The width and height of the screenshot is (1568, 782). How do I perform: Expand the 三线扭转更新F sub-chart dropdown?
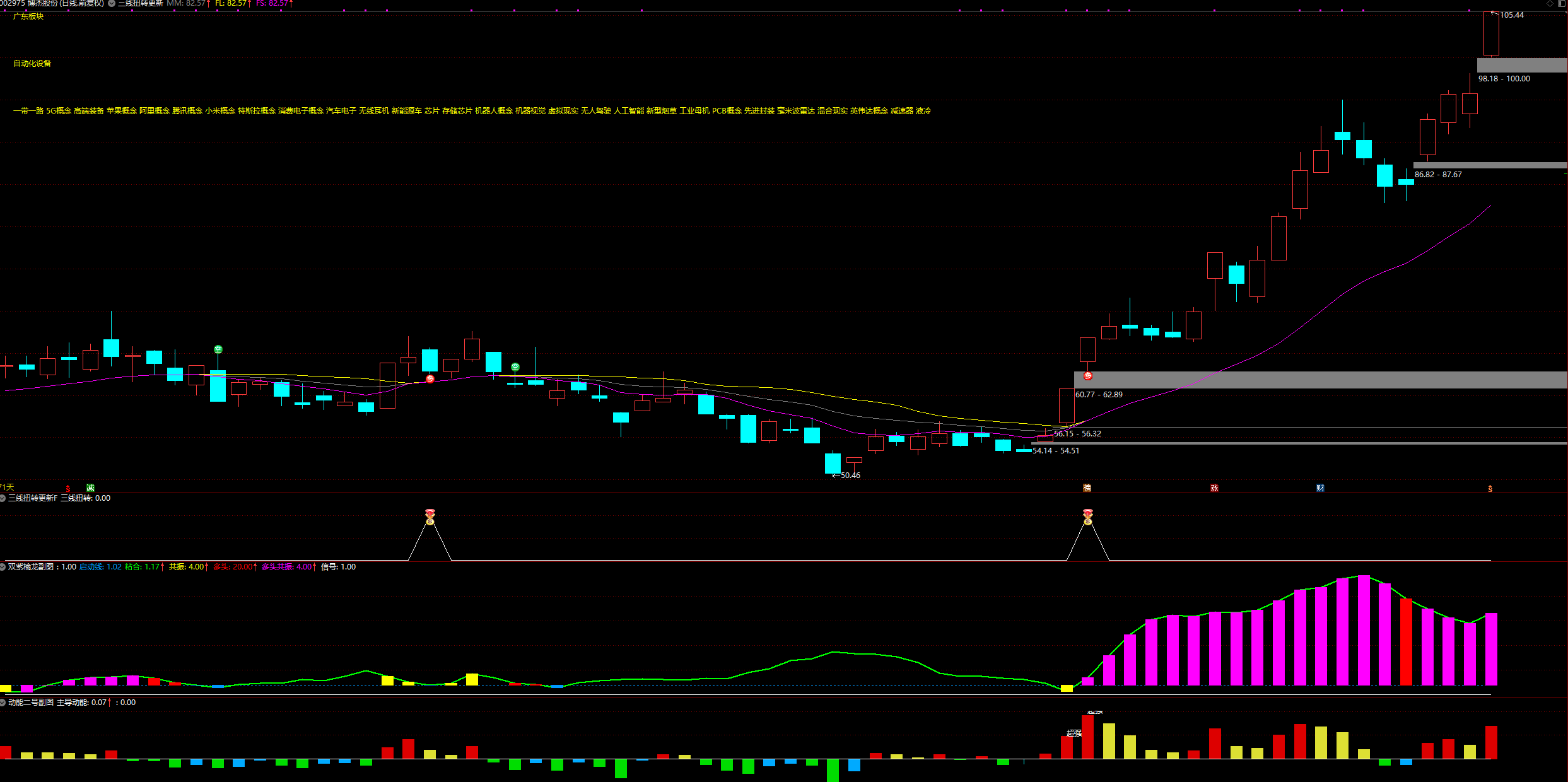click(3, 498)
